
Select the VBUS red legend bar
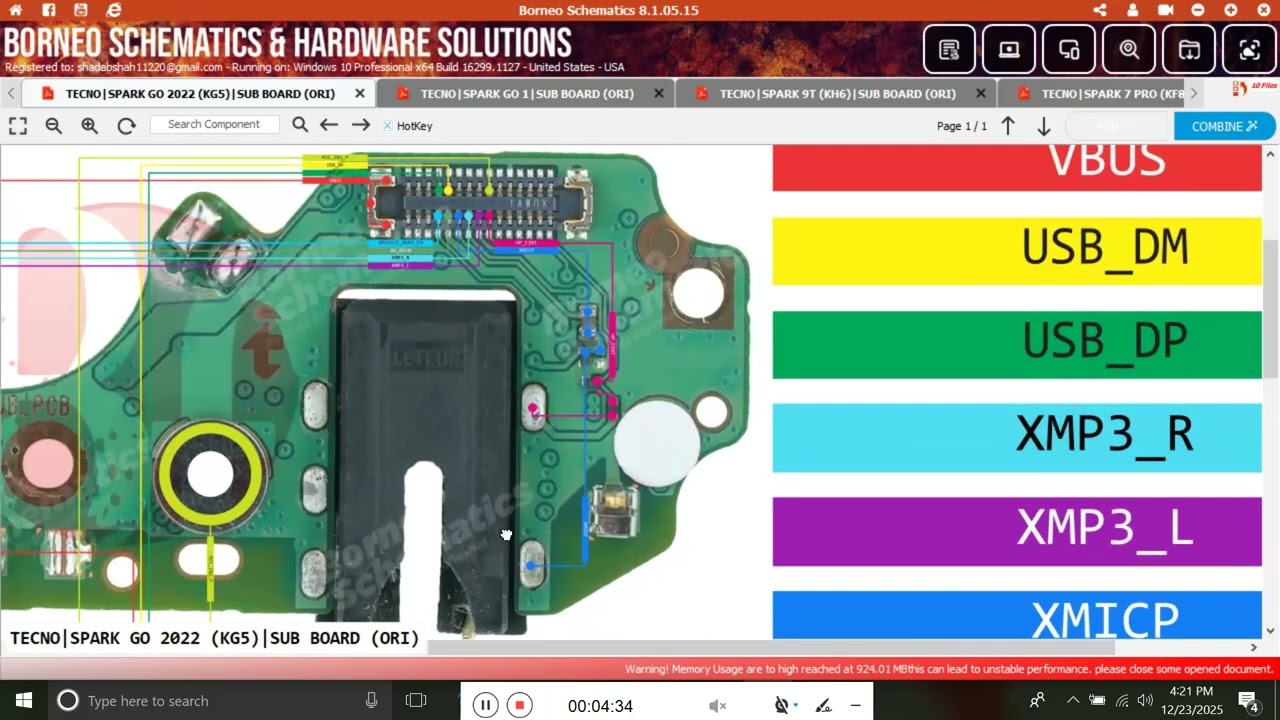pyautogui.click(x=1017, y=168)
